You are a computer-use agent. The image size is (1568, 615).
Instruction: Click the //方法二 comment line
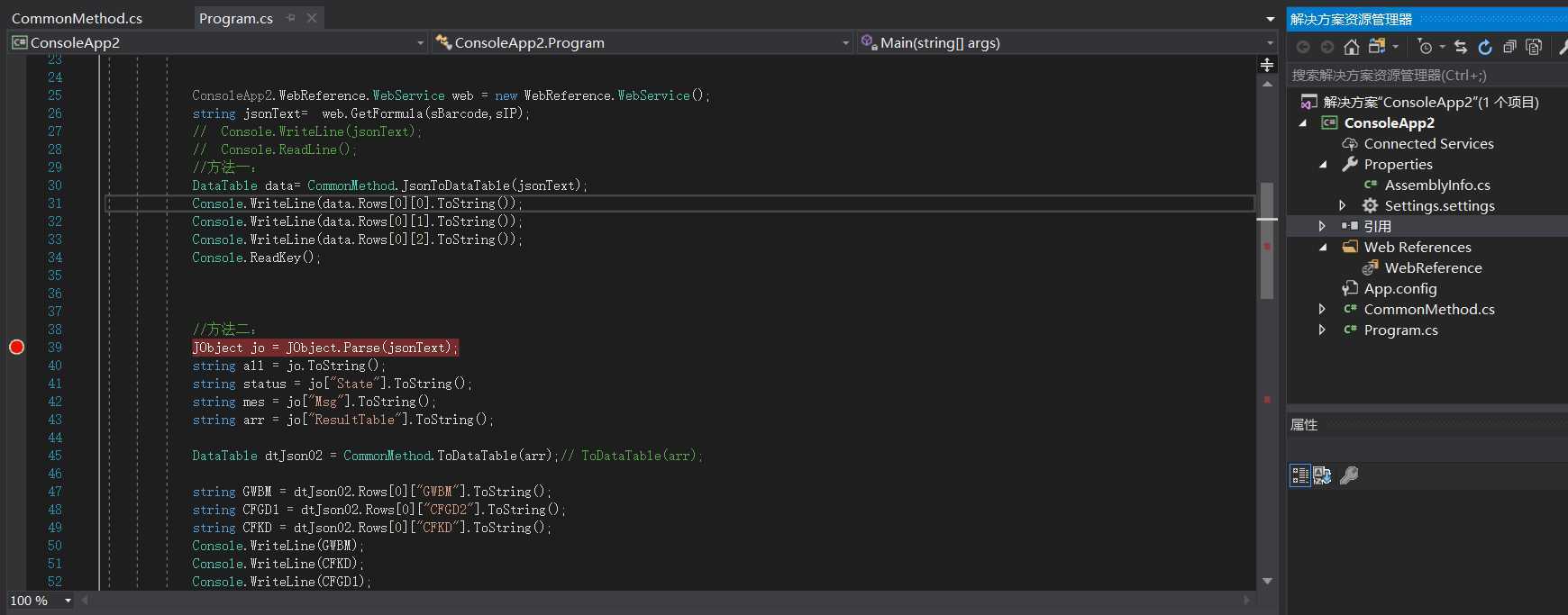[223, 330]
